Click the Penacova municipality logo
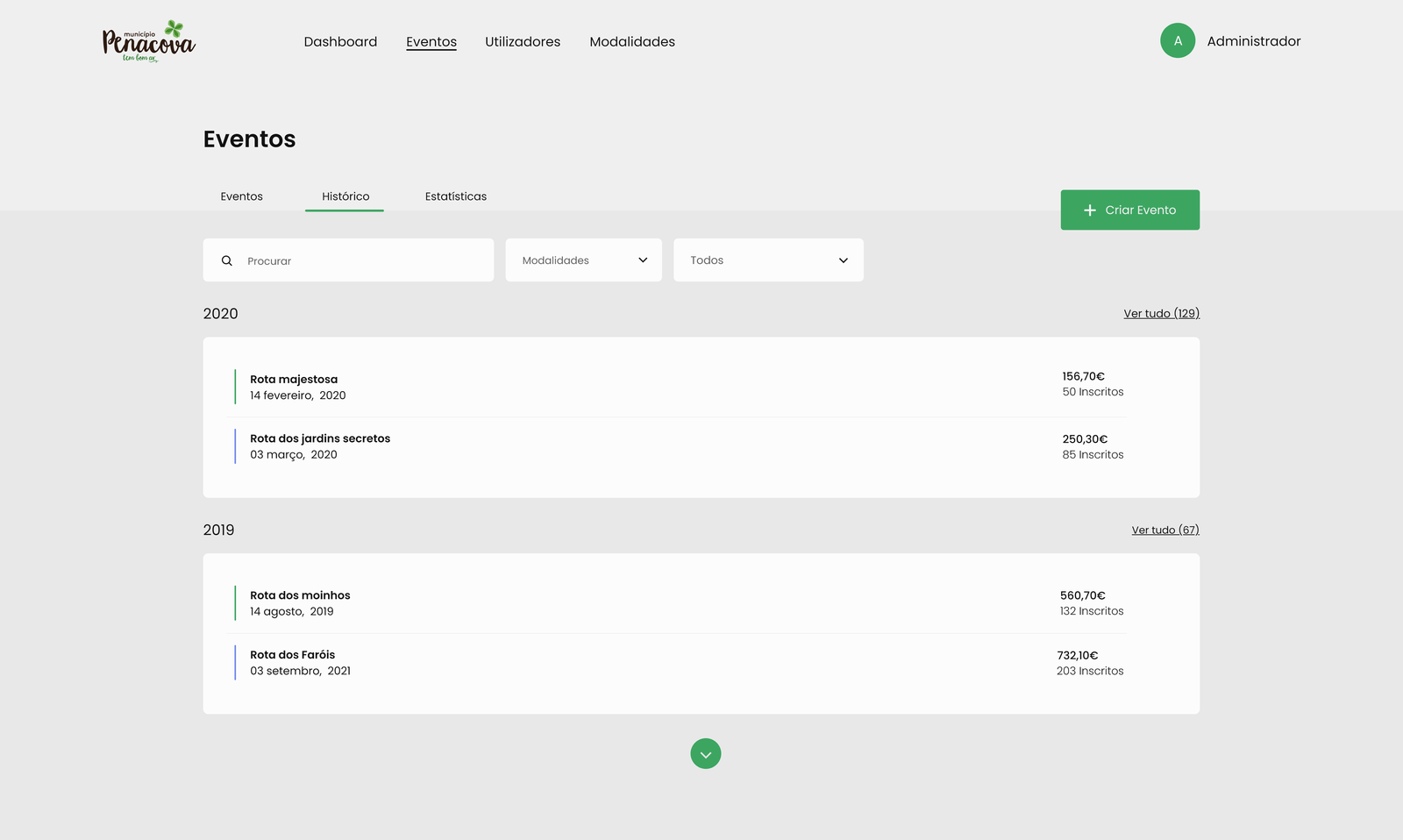Viewport: 1403px width, 840px height. point(149,41)
